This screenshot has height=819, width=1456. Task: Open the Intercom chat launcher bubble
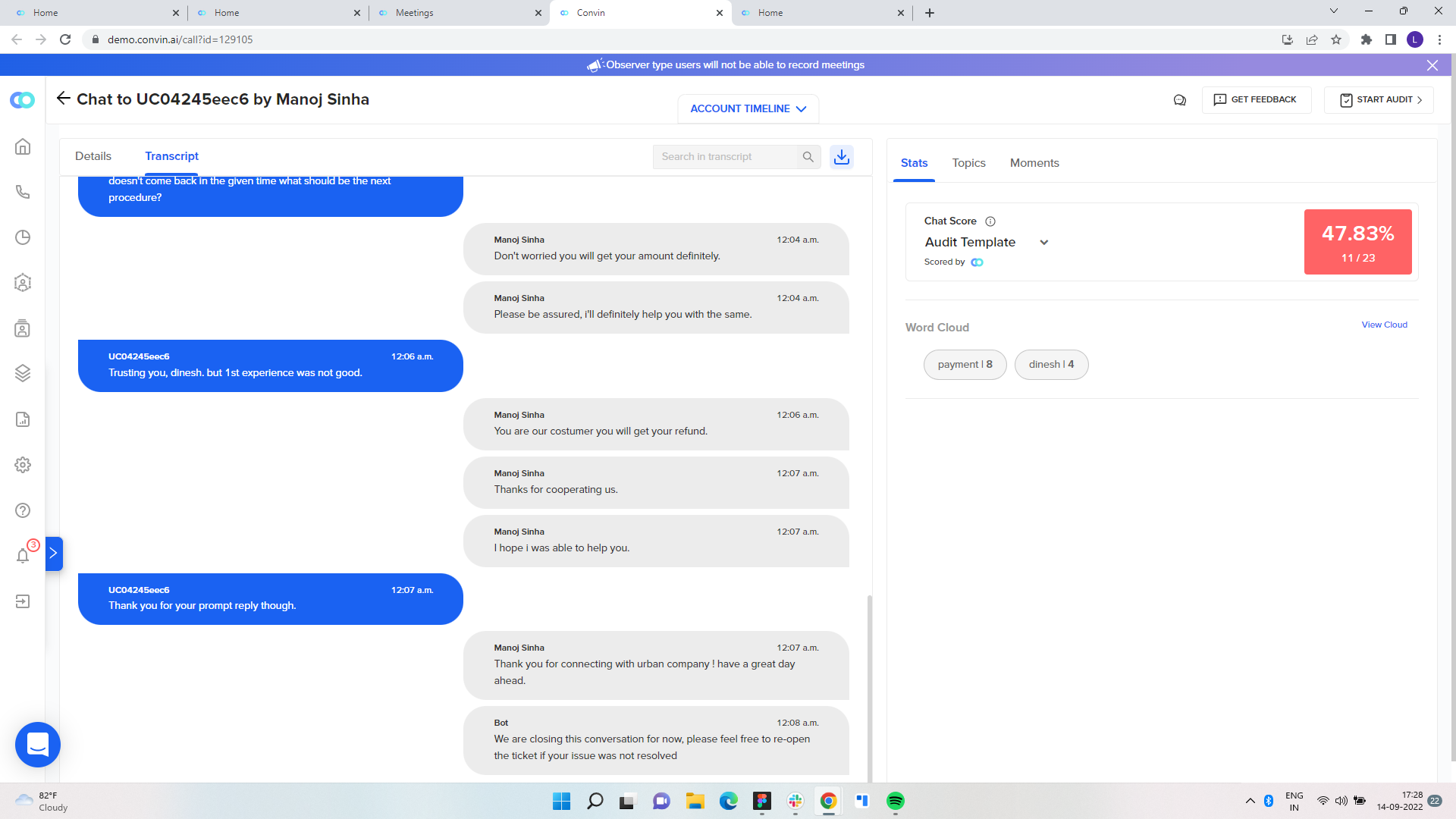(38, 745)
